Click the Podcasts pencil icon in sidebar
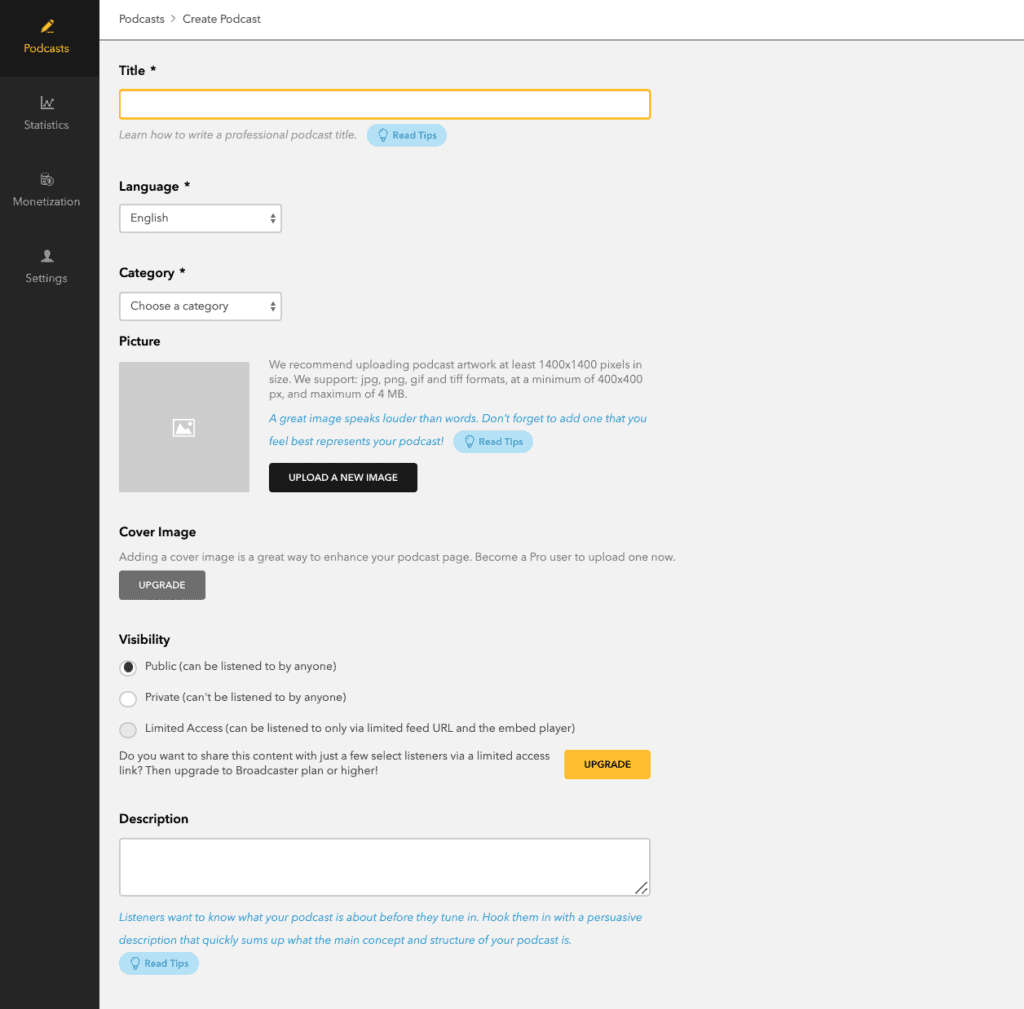1024x1009 pixels. pyautogui.click(x=46, y=26)
